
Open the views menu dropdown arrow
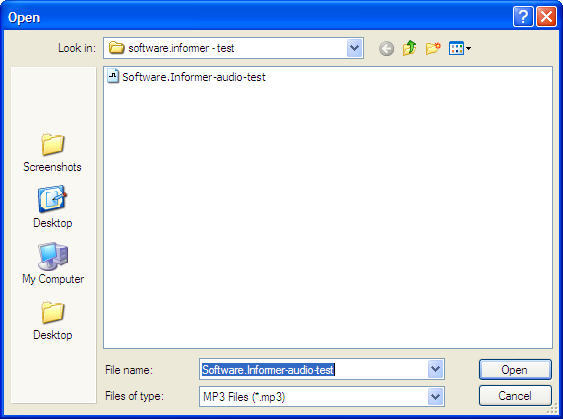pos(469,48)
